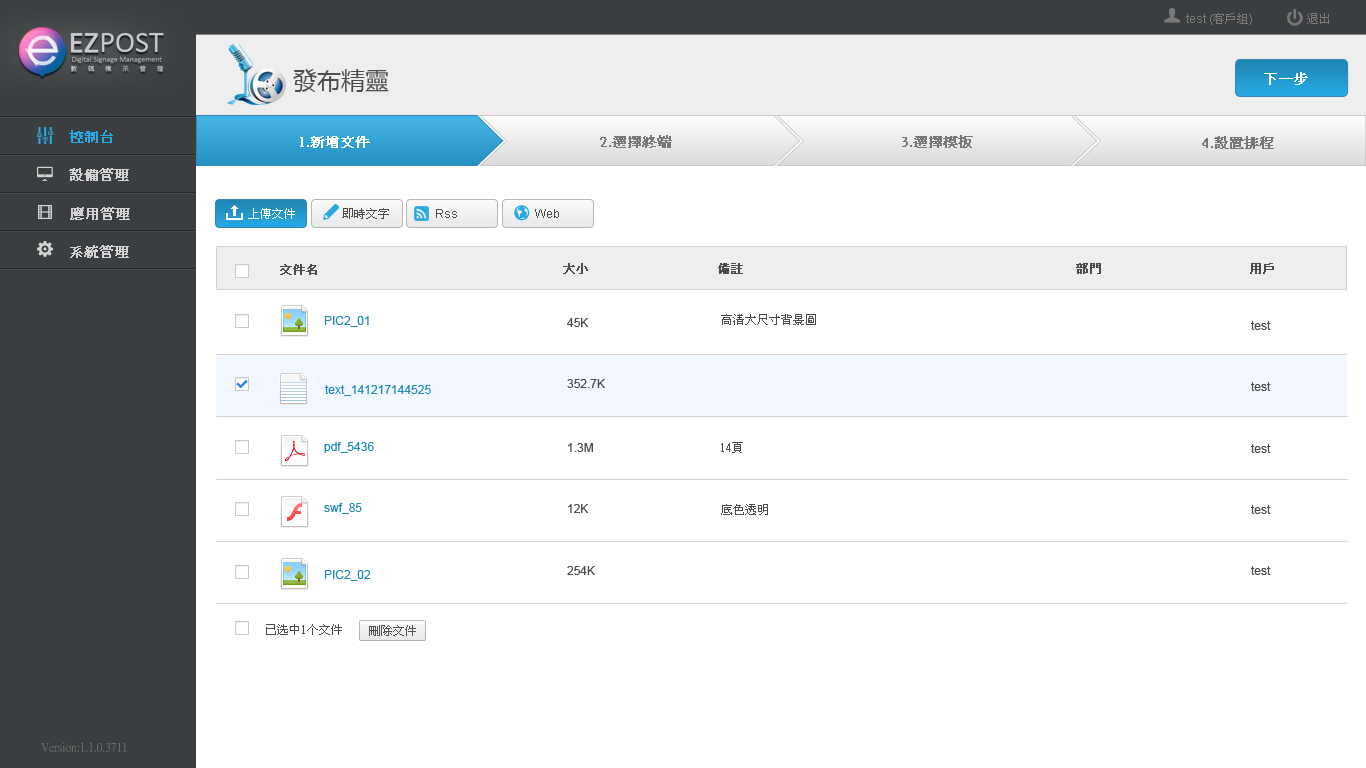Go to step 4.設置排程
Viewport: 1366px width, 768px height.
click(1237, 142)
